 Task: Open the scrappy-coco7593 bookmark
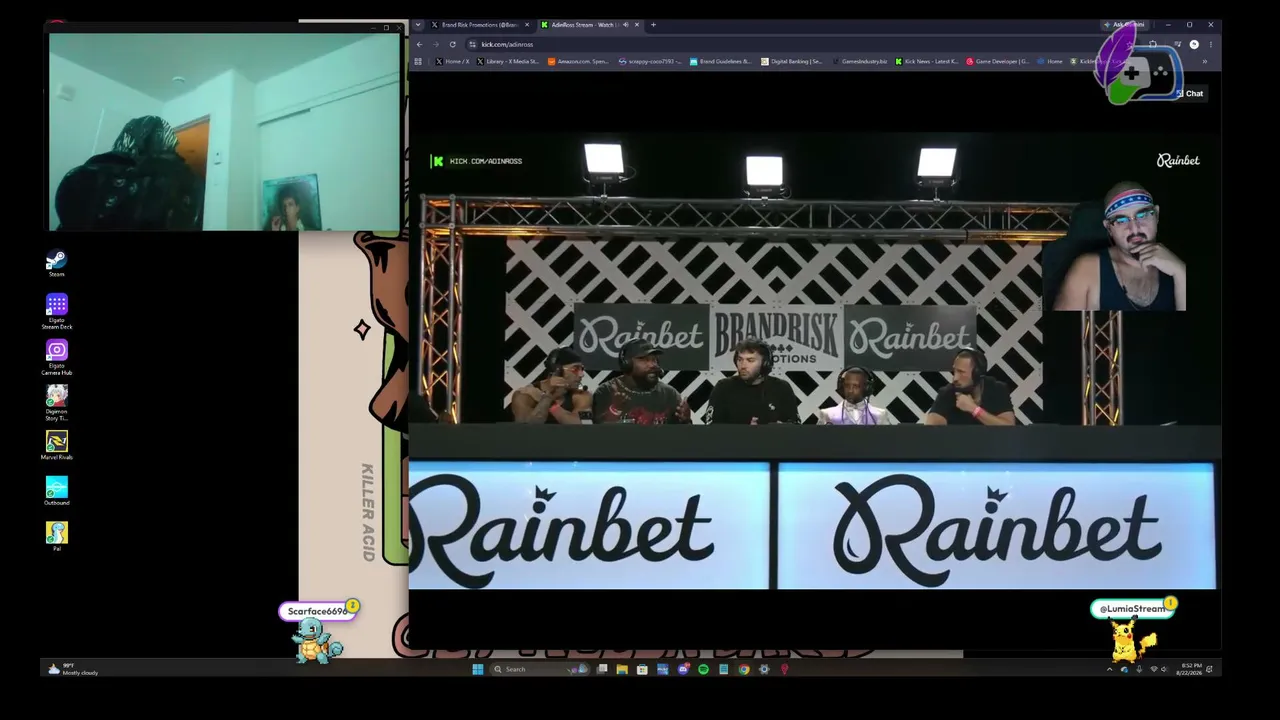pos(649,62)
